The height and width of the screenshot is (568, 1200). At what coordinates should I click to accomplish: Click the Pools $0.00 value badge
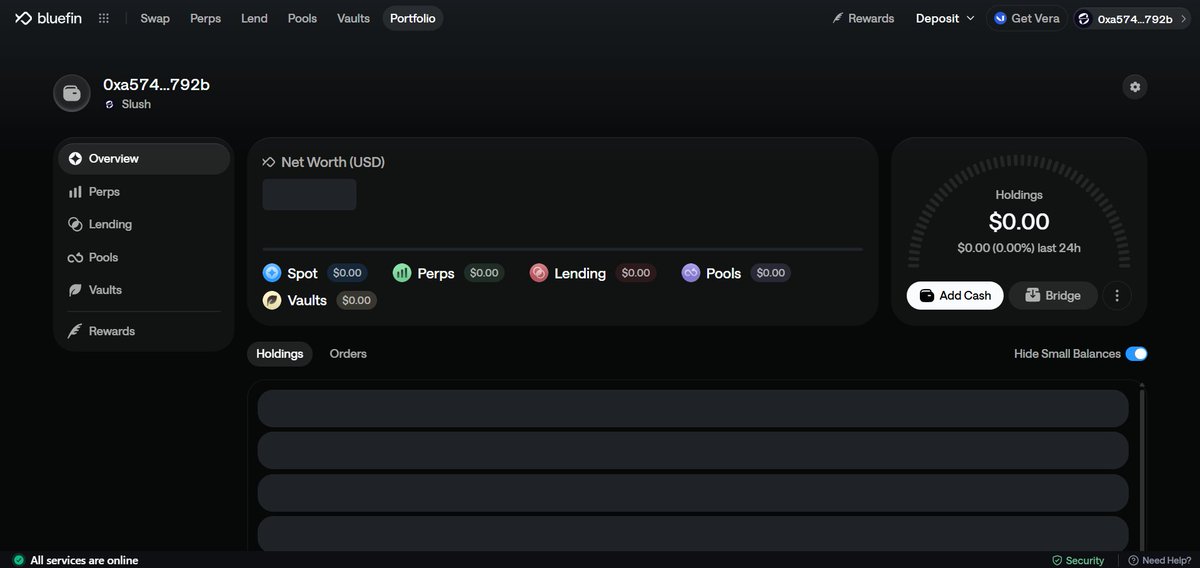pyautogui.click(x=770, y=273)
